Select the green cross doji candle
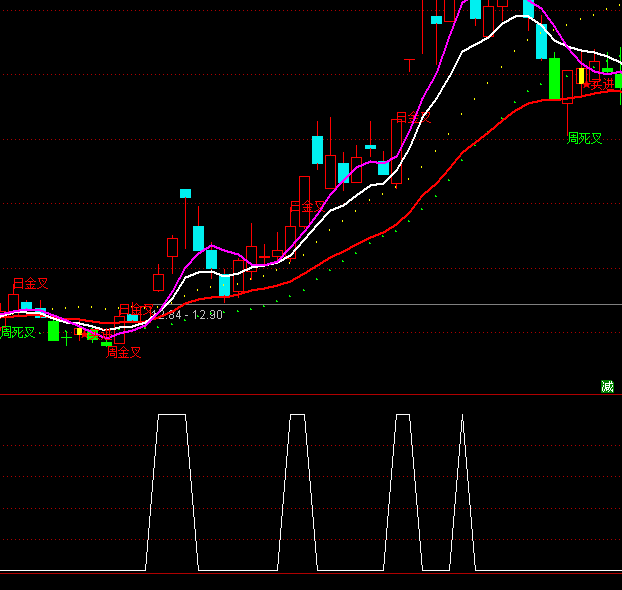Screen dimensions: 622x590 point(66,338)
